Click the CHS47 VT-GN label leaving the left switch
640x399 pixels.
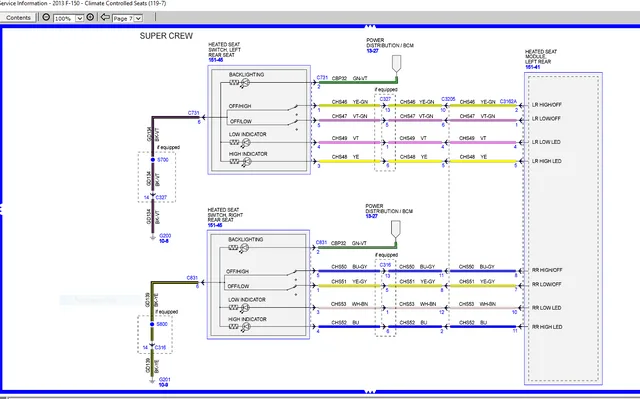349,116
